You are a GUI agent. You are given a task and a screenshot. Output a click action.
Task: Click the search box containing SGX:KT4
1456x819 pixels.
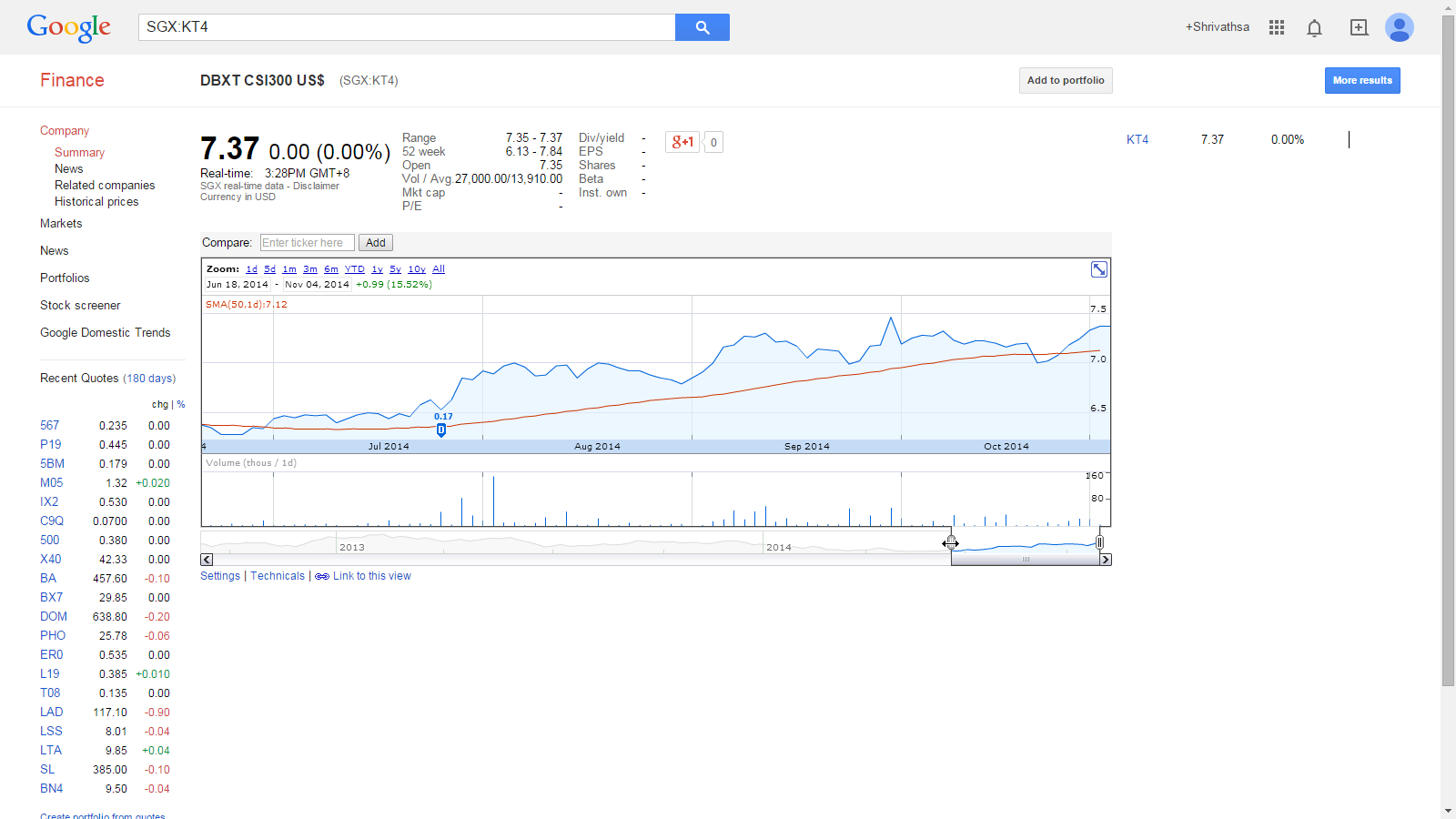(x=407, y=27)
